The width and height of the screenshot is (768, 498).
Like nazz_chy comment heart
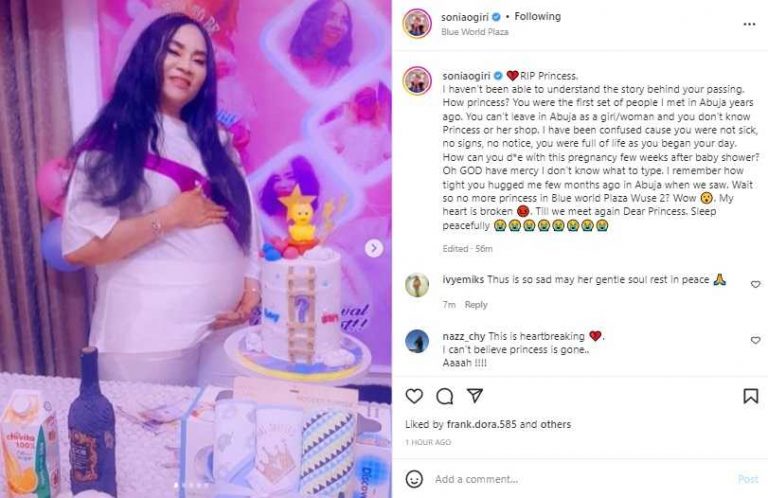[x=755, y=340]
